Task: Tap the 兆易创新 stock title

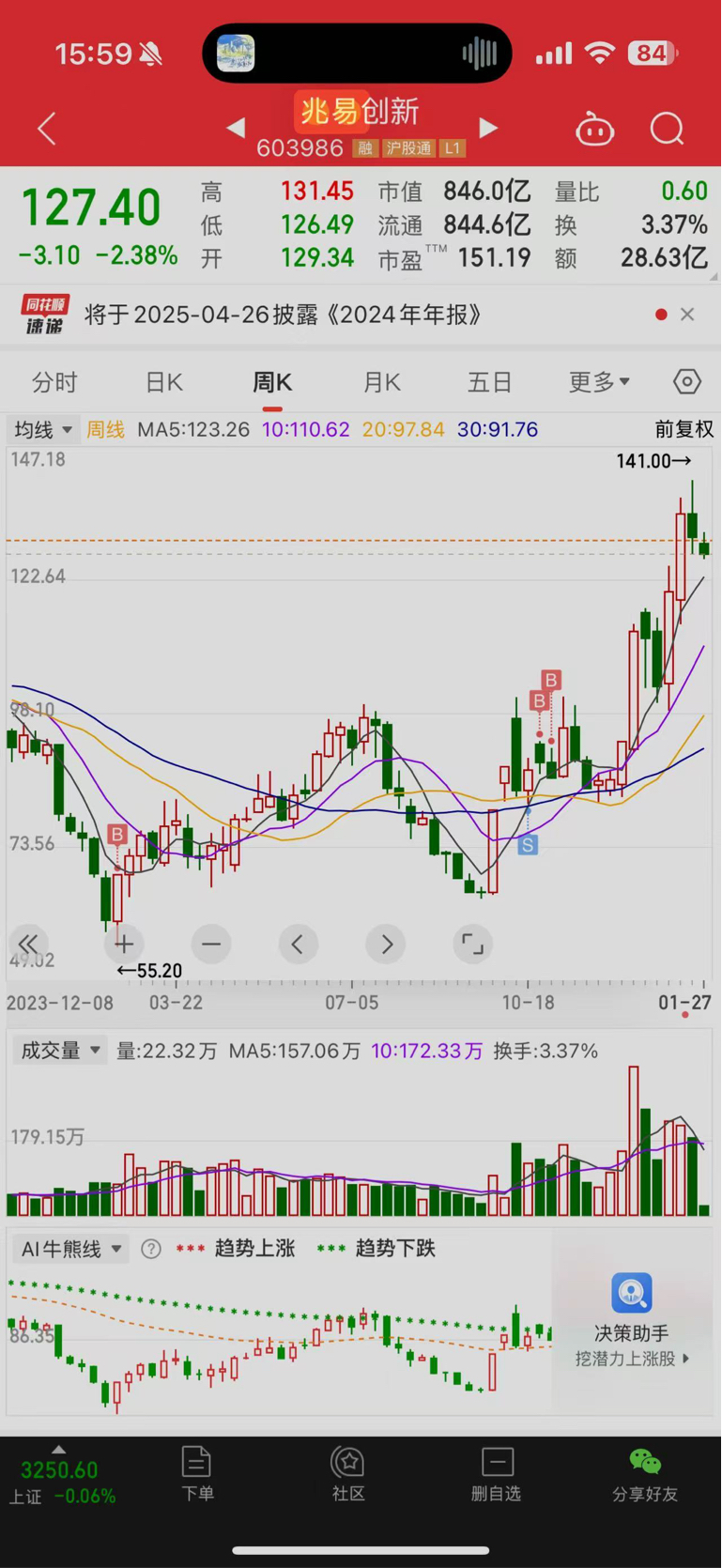Action: pos(359,111)
